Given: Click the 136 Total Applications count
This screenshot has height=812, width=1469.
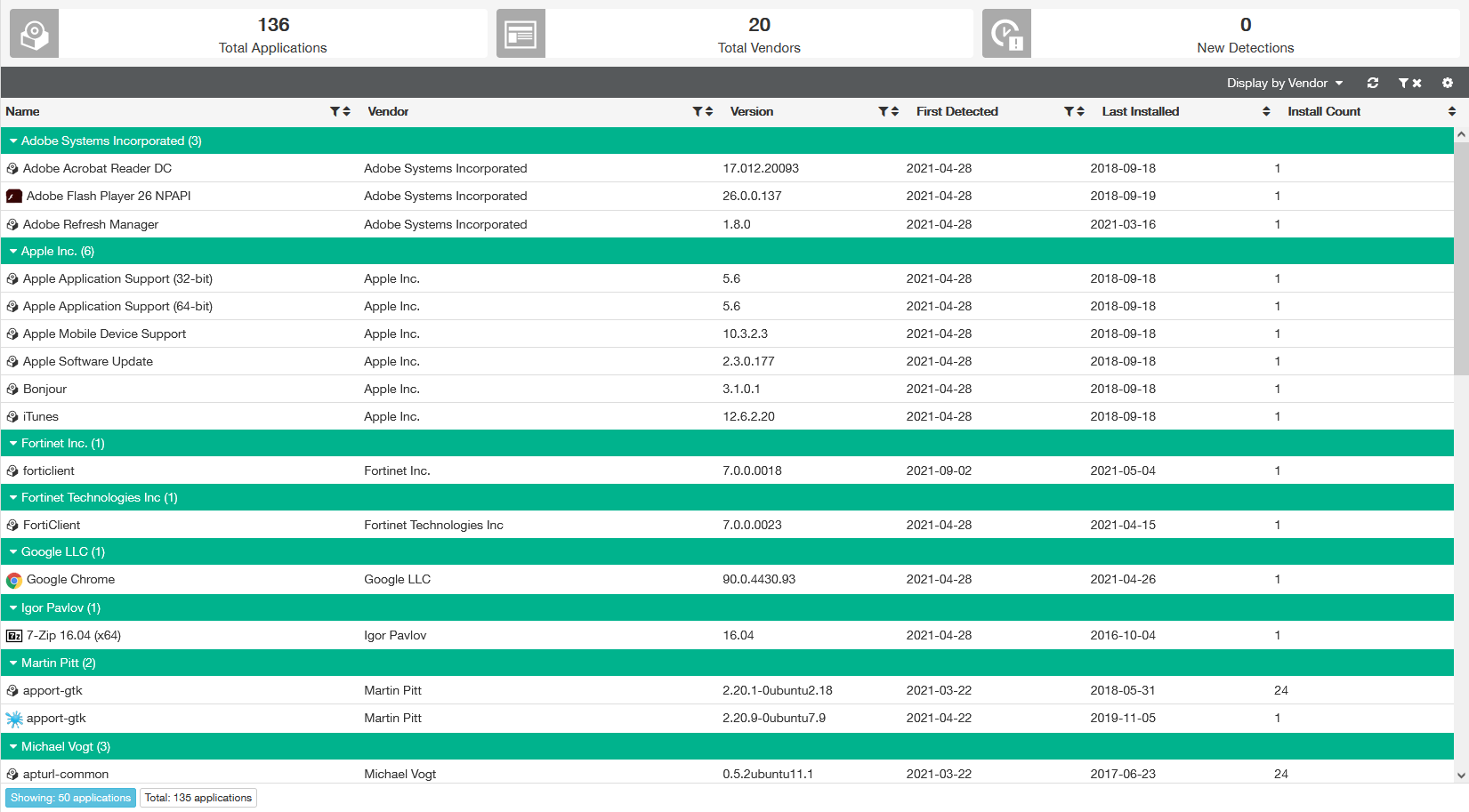Looking at the screenshot, I should [x=273, y=25].
